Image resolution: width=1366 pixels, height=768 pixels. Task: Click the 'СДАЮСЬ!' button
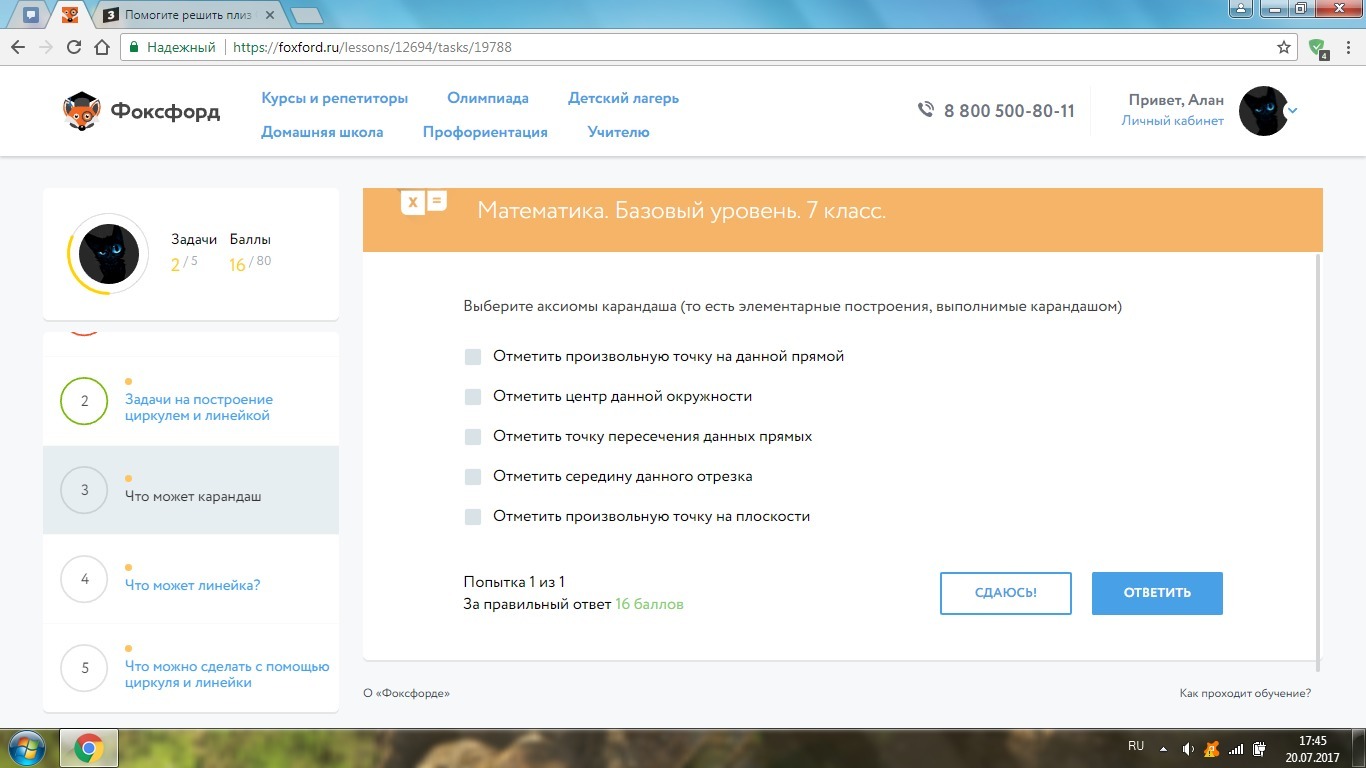pos(1005,593)
